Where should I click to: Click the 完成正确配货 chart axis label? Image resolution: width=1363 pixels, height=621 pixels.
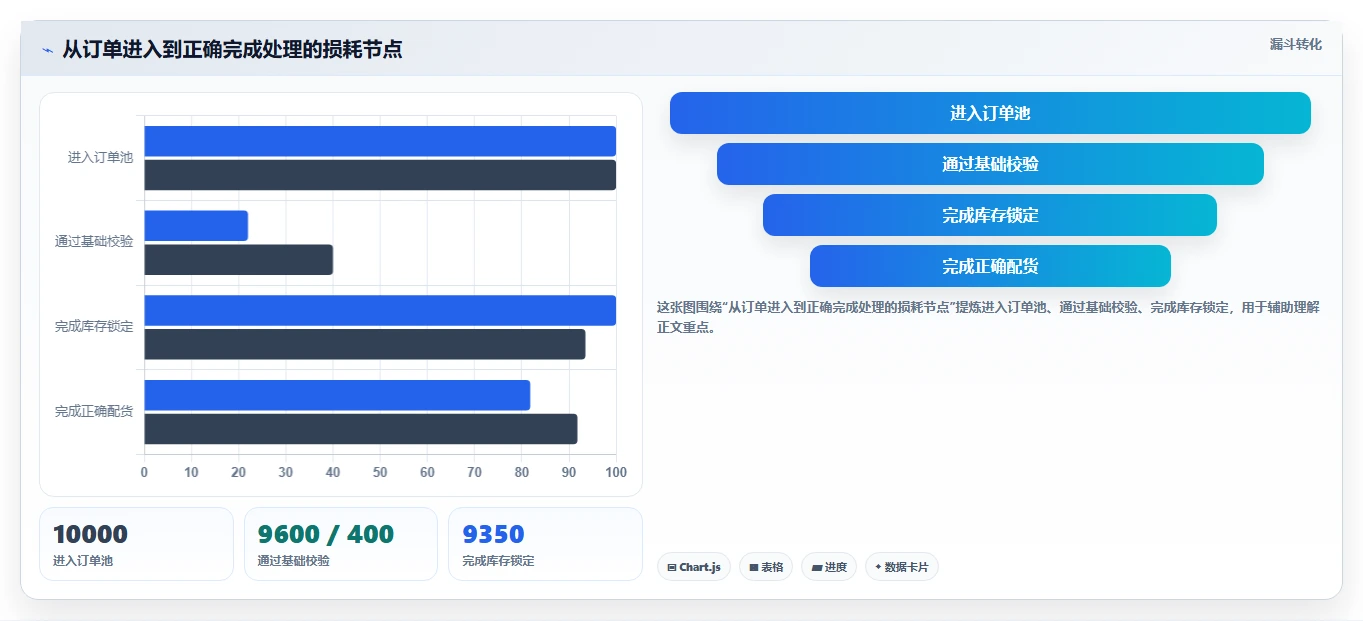(94, 412)
